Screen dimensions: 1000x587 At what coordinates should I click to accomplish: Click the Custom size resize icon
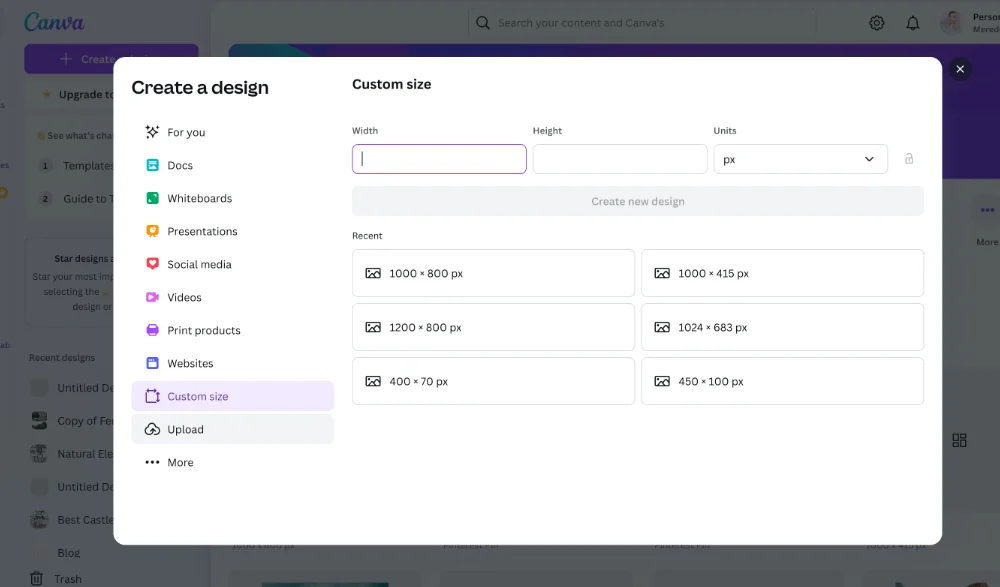(152, 396)
